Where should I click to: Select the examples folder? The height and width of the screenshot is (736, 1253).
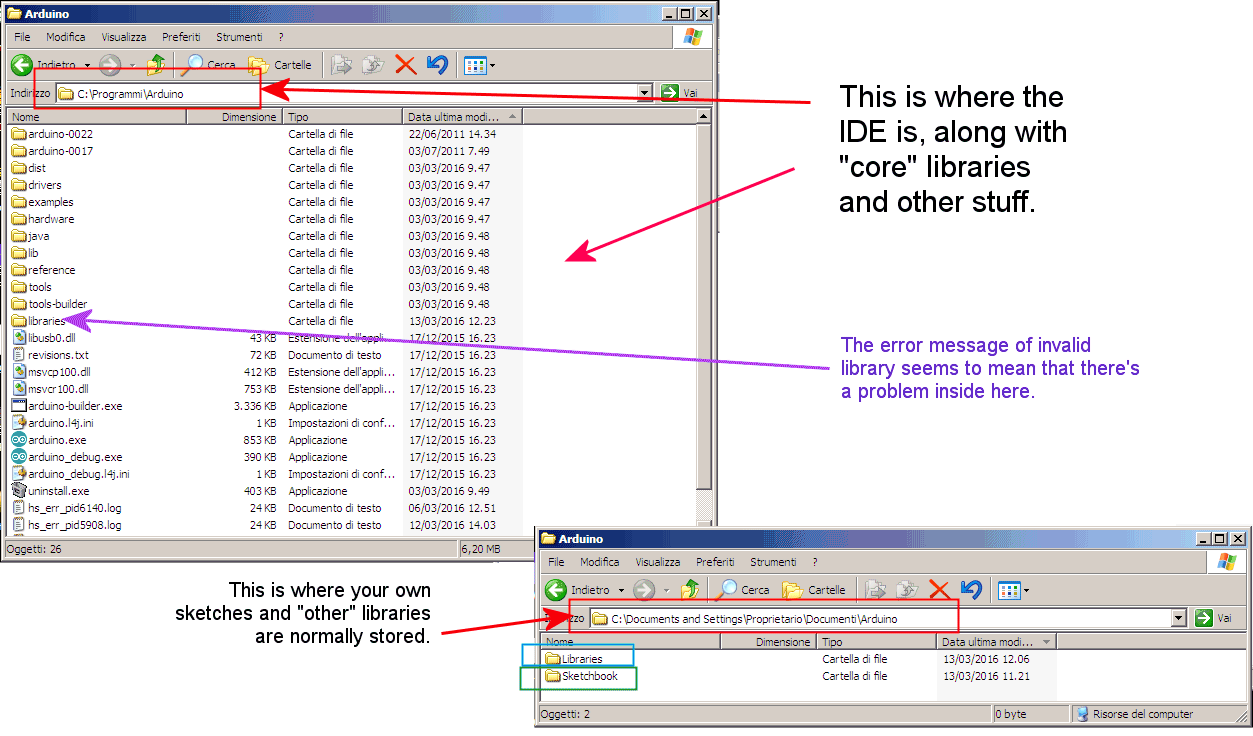pos(43,202)
